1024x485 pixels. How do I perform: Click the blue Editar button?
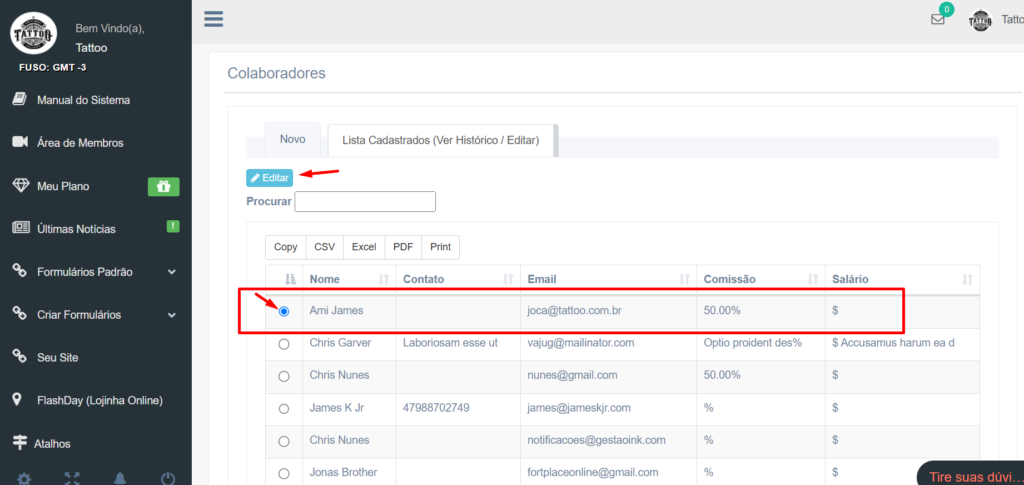tap(269, 178)
